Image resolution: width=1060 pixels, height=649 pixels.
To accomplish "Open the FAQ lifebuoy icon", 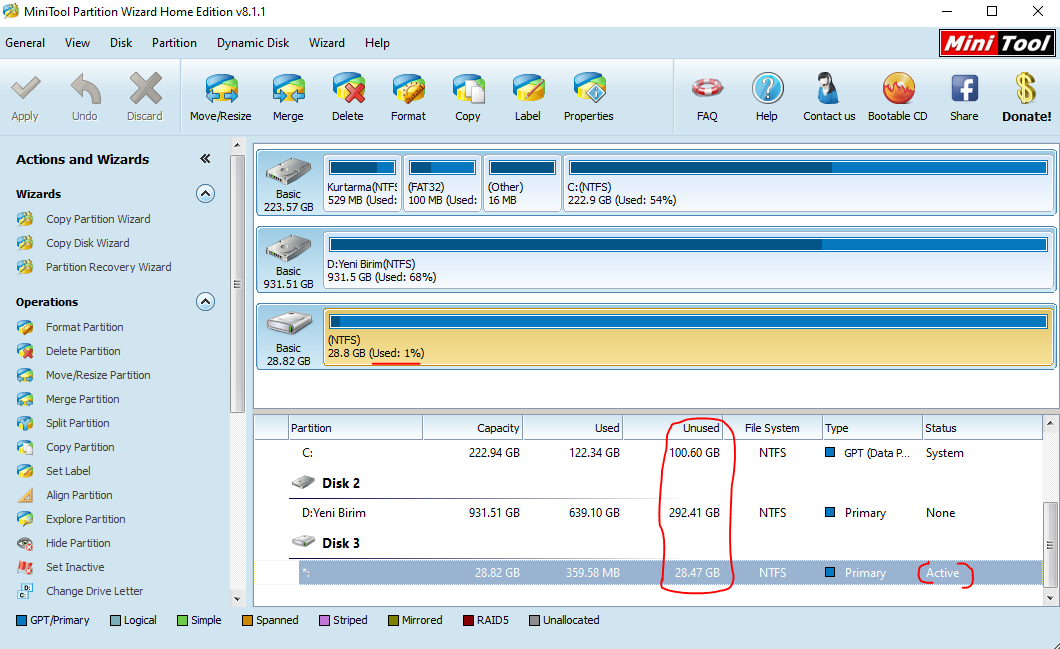I will (707, 89).
